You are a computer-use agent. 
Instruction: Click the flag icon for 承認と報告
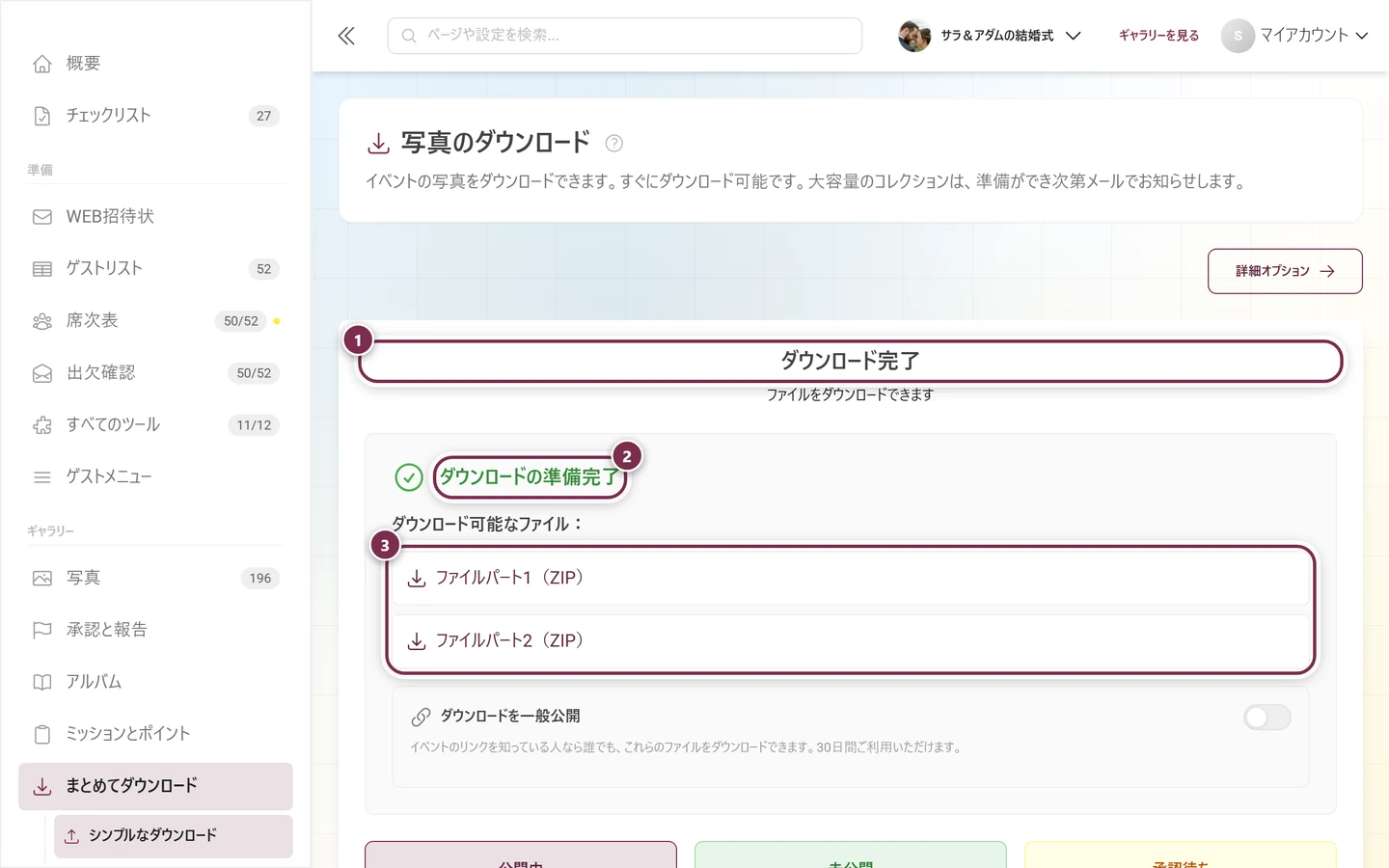[x=42, y=631]
